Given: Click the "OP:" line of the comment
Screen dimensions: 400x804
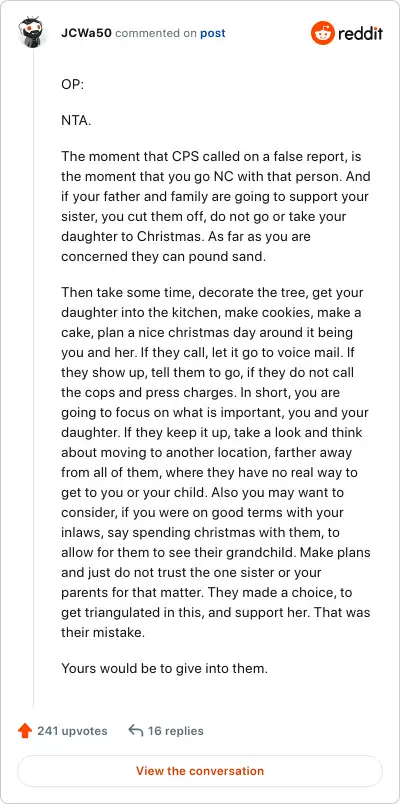Looking at the screenshot, I should coord(72,85).
